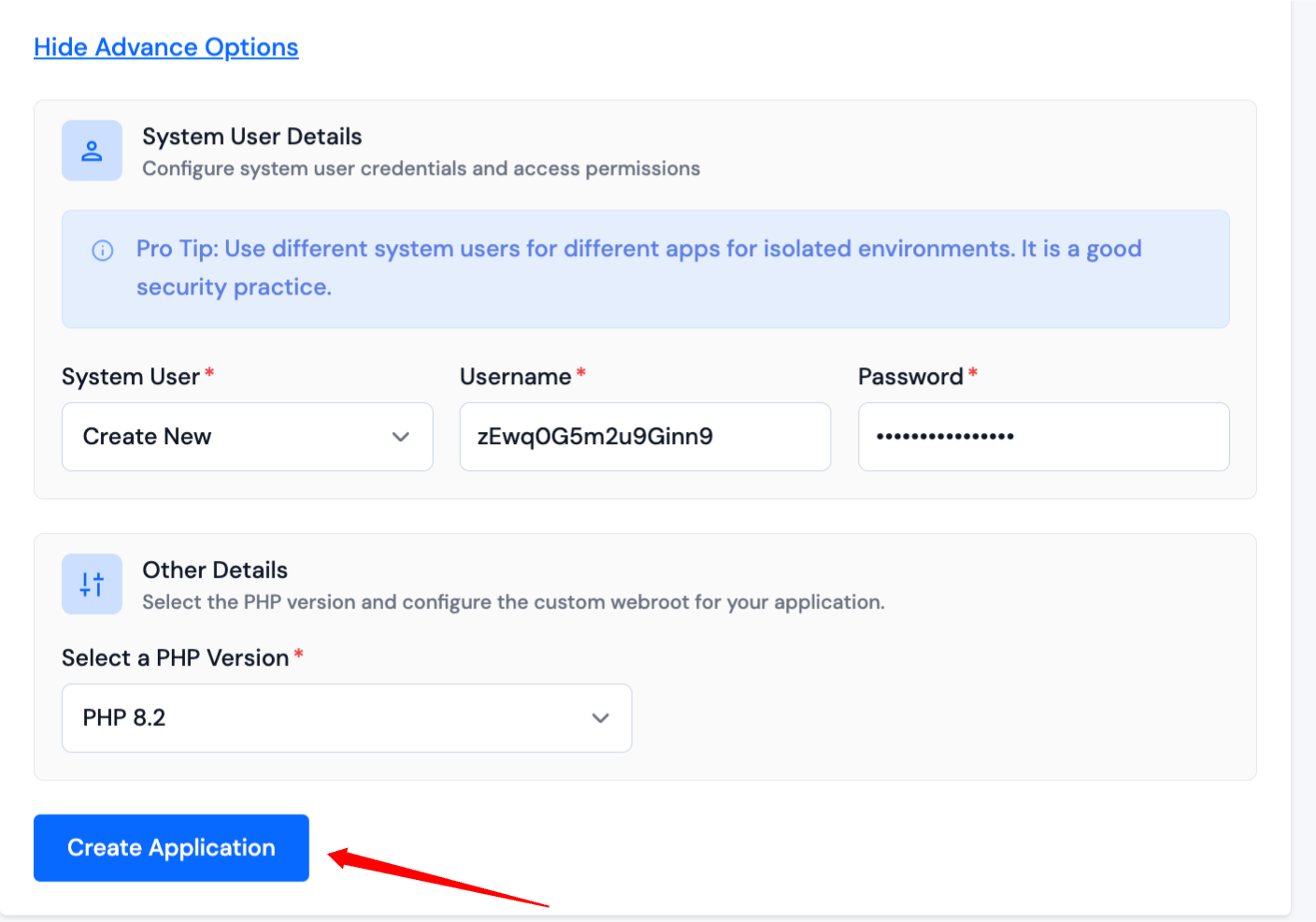Click the masked password dots

[x=938, y=437]
